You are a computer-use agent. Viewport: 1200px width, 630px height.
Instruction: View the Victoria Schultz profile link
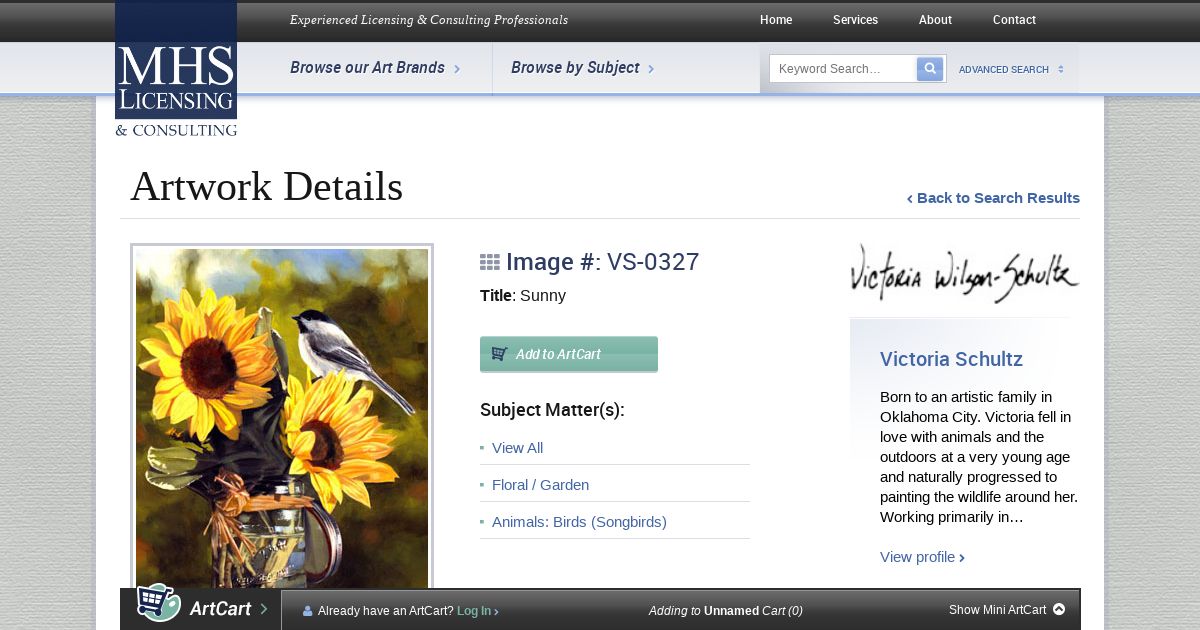[922, 557]
